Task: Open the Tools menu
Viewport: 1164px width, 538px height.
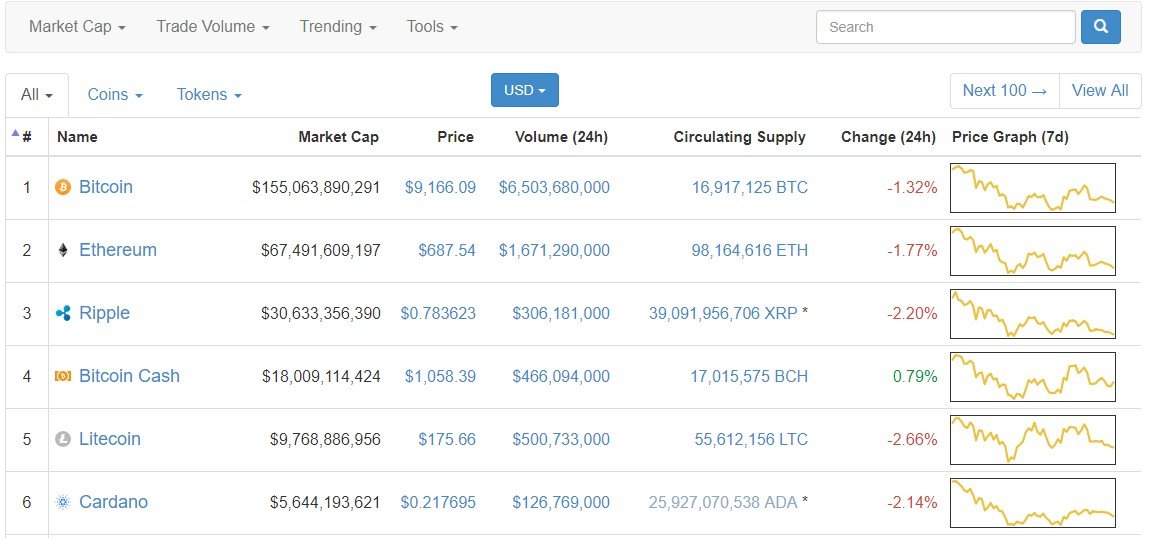Action: [432, 27]
